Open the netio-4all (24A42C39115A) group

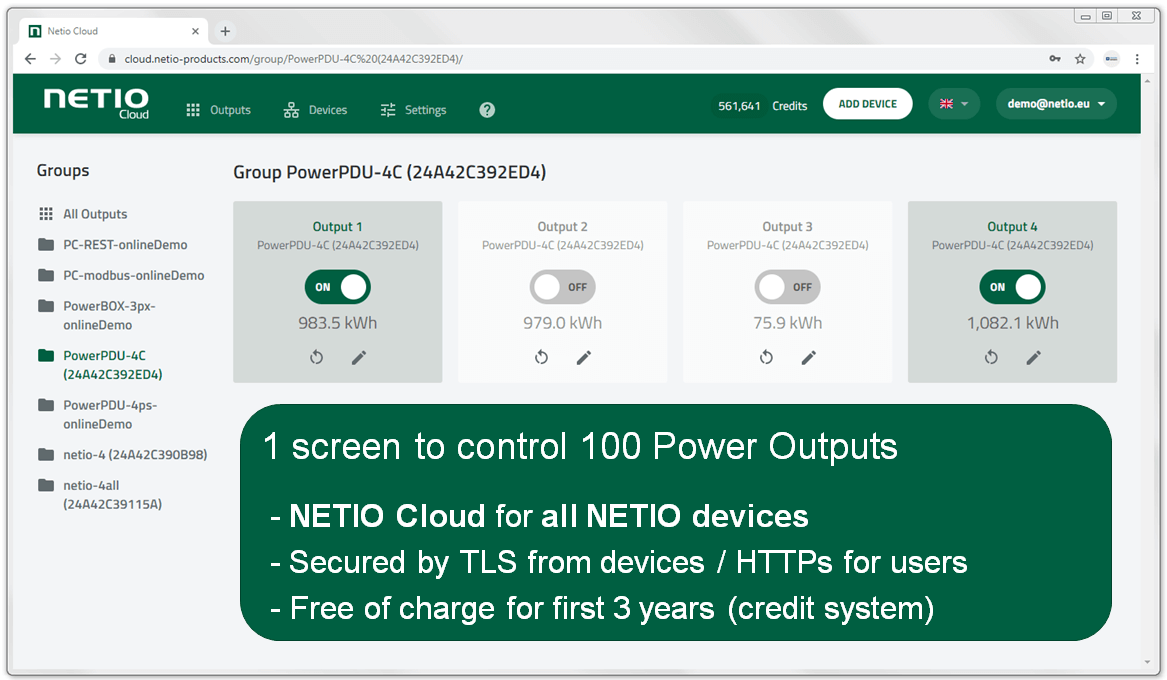click(x=100, y=495)
